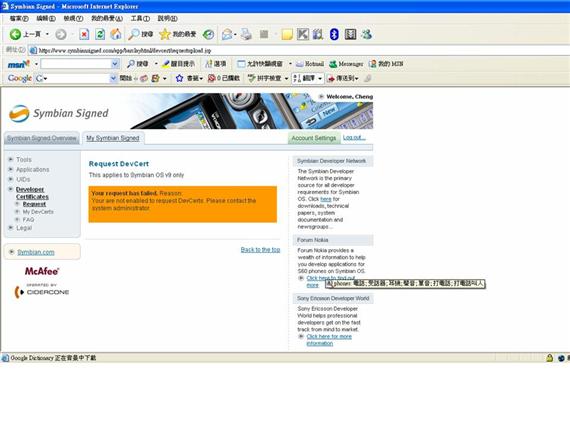The image size is (570, 428).
Task: Click the blue Bluetooth toolbar icon
Action: click(334, 35)
